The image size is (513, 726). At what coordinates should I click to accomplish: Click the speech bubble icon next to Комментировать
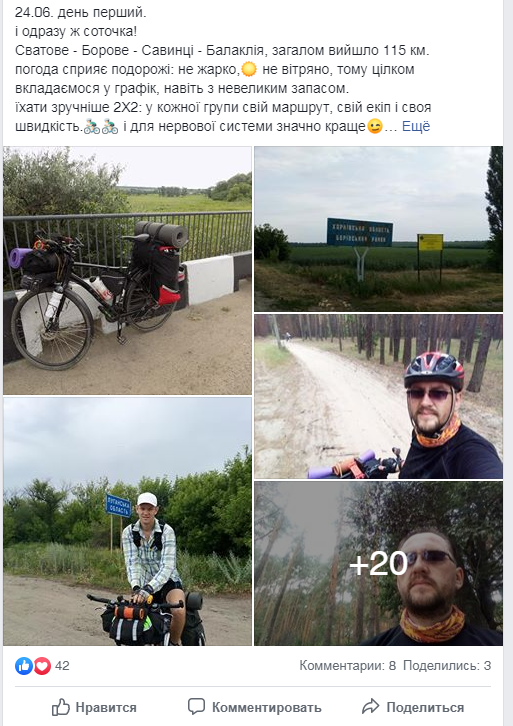coord(196,707)
